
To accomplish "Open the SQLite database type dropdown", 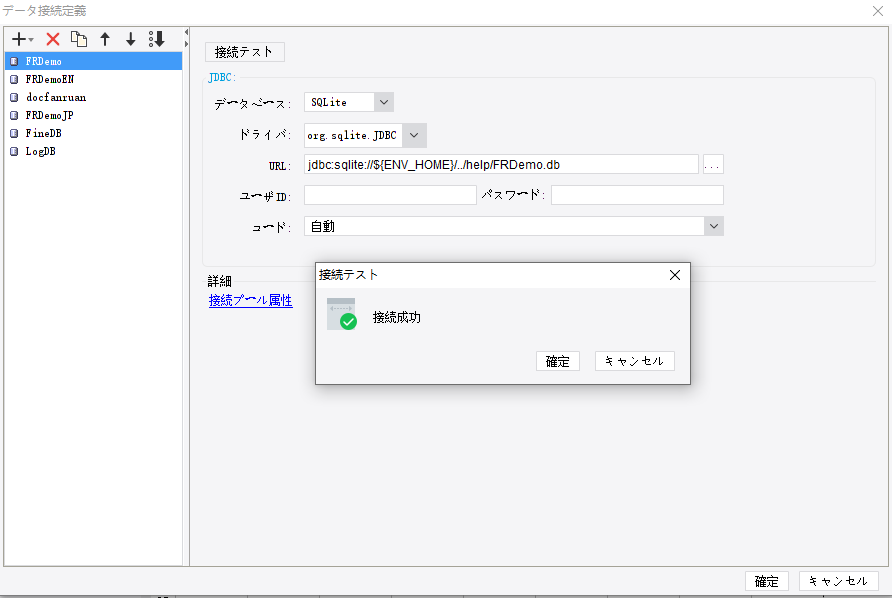I will (x=383, y=102).
